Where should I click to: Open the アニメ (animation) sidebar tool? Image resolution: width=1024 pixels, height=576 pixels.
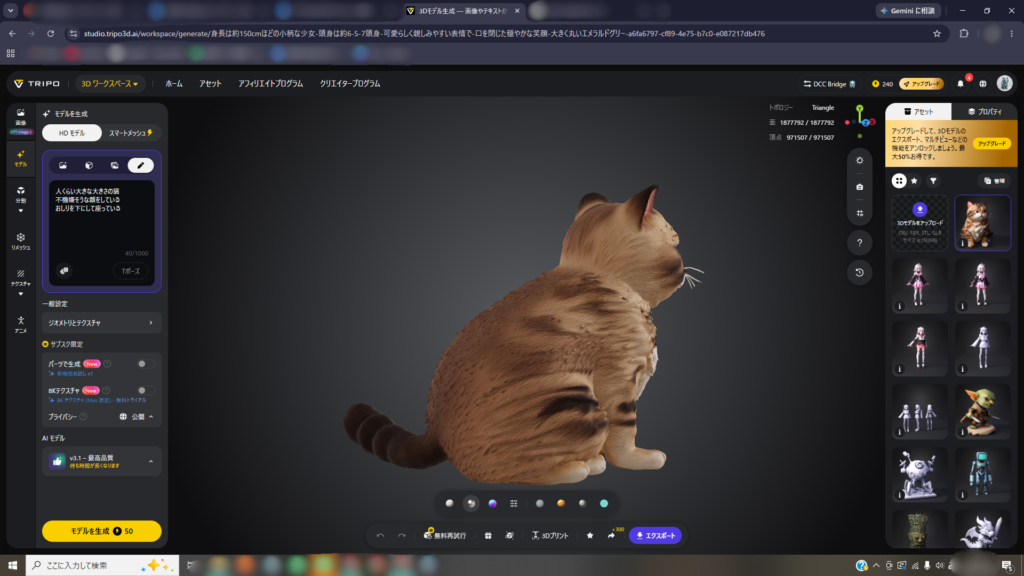(20, 324)
